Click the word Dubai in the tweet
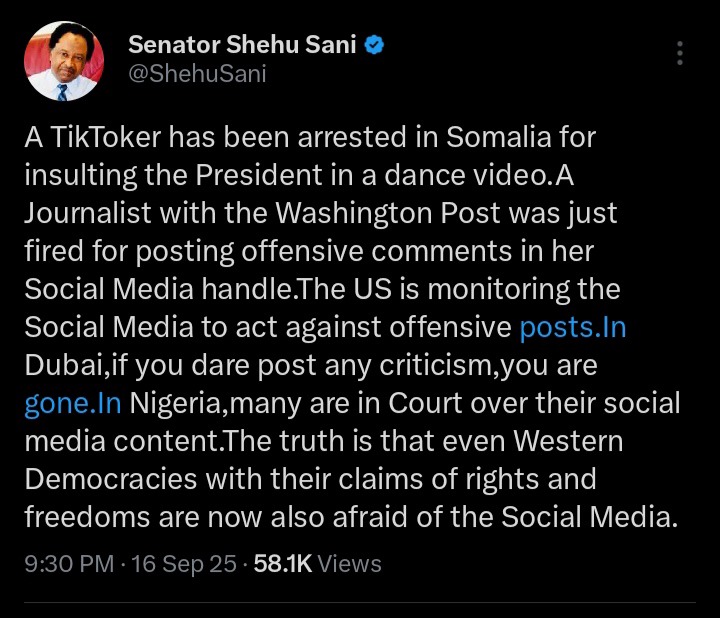The width and height of the screenshot is (720, 618). (59, 365)
